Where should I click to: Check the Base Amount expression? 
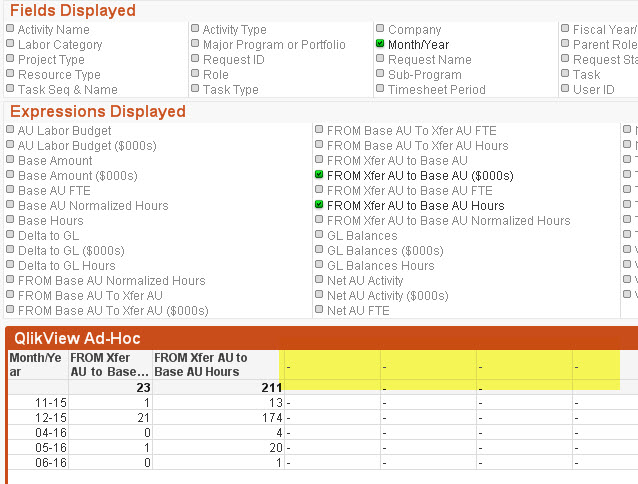pos(10,160)
